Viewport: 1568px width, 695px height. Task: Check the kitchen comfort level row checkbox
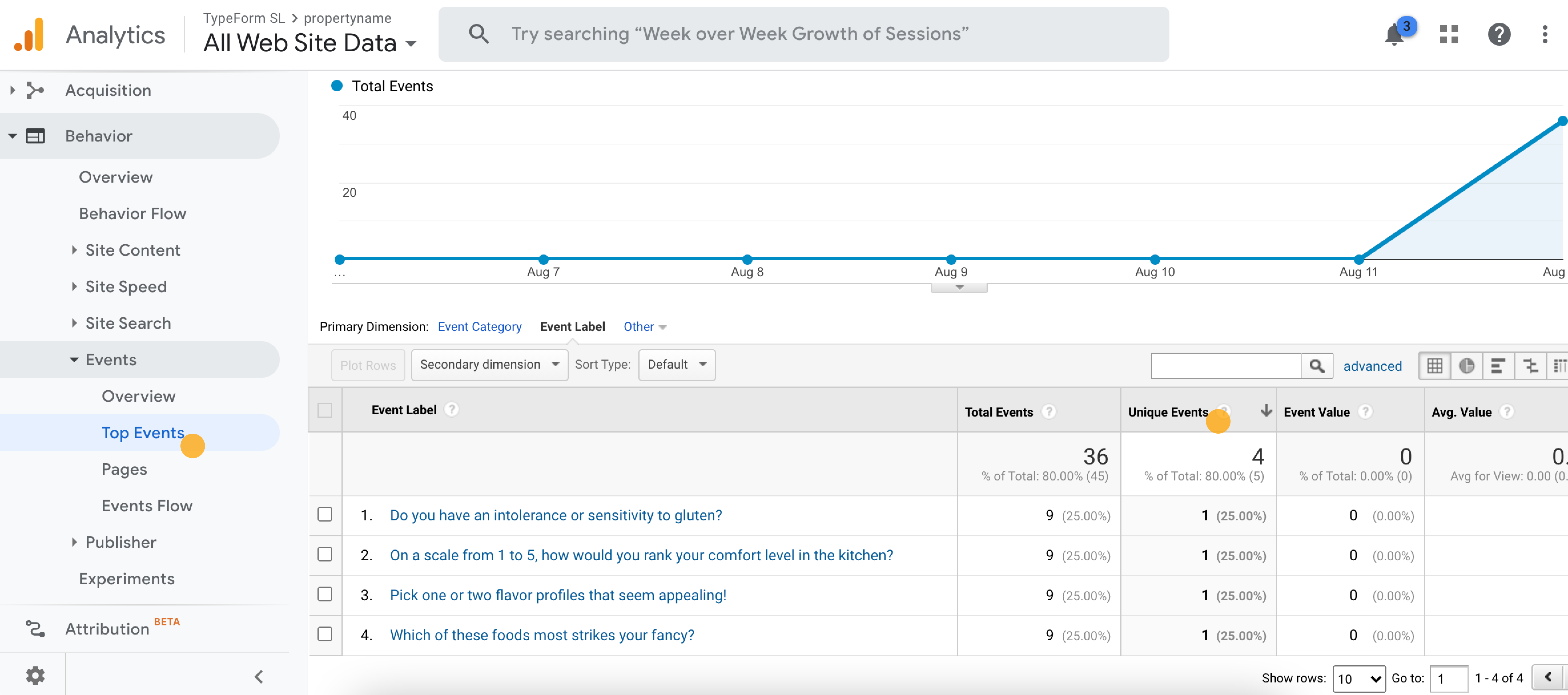point(325,555)
